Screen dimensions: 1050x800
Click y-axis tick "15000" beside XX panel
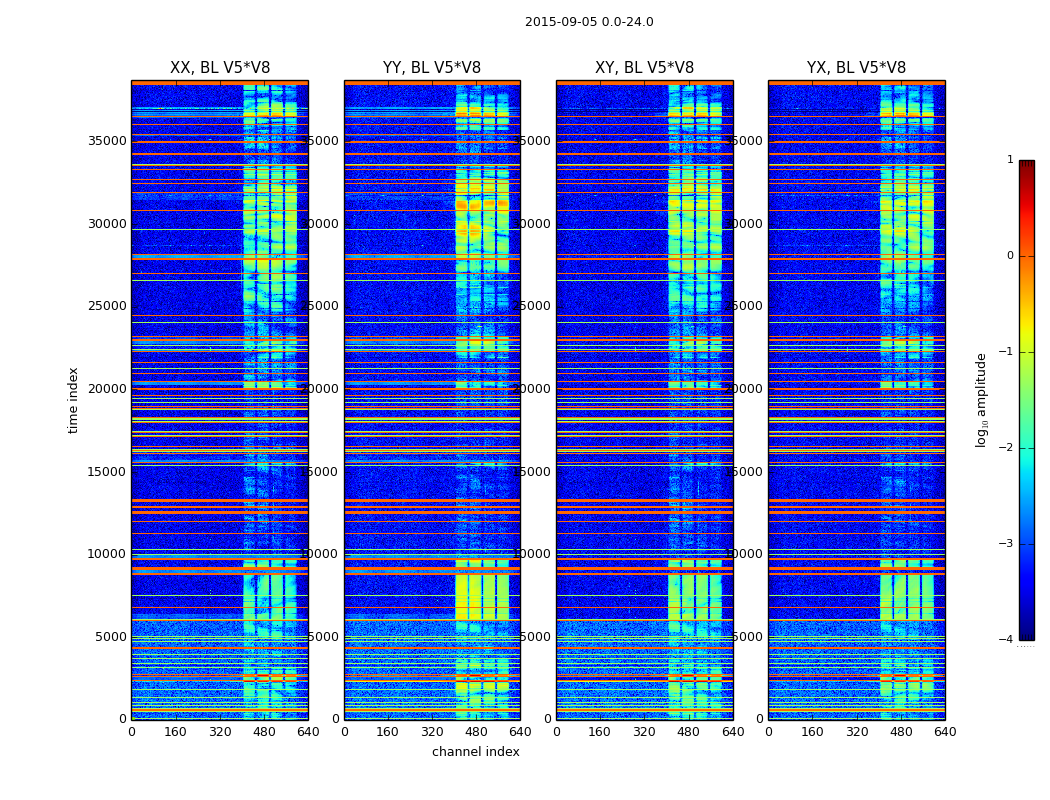107,472
